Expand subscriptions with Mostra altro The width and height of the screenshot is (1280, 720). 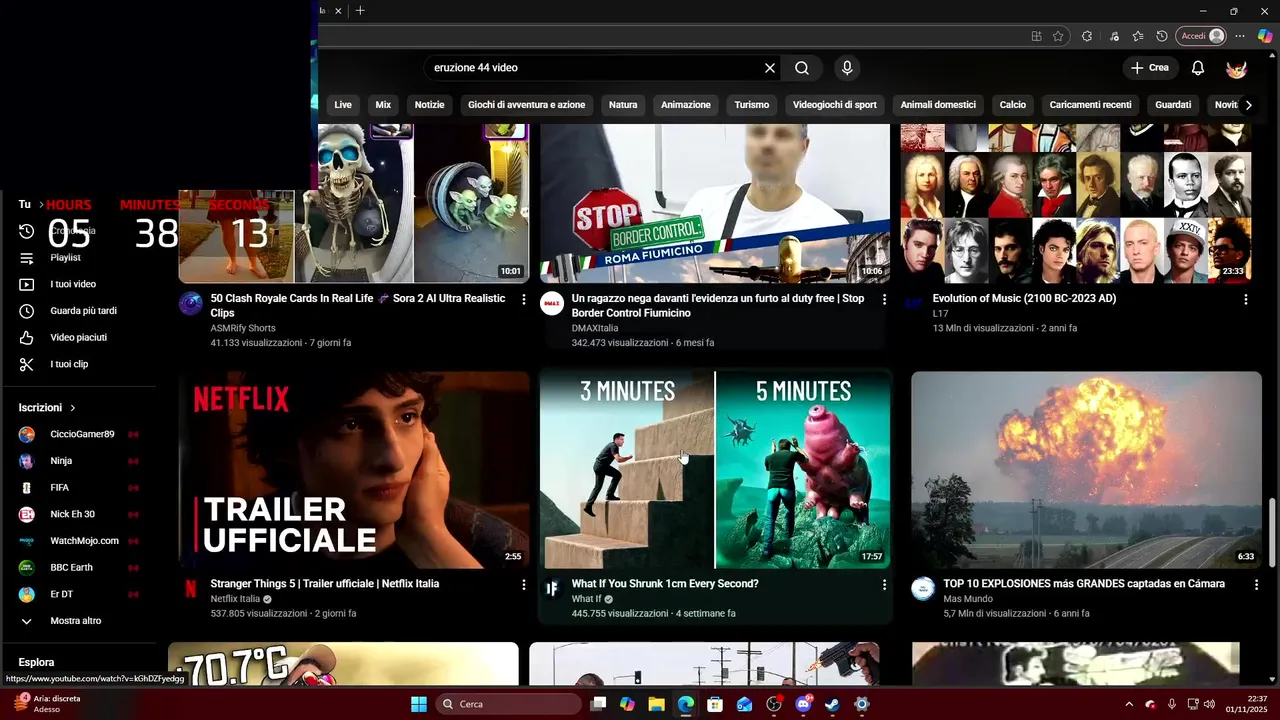(78, 621)
